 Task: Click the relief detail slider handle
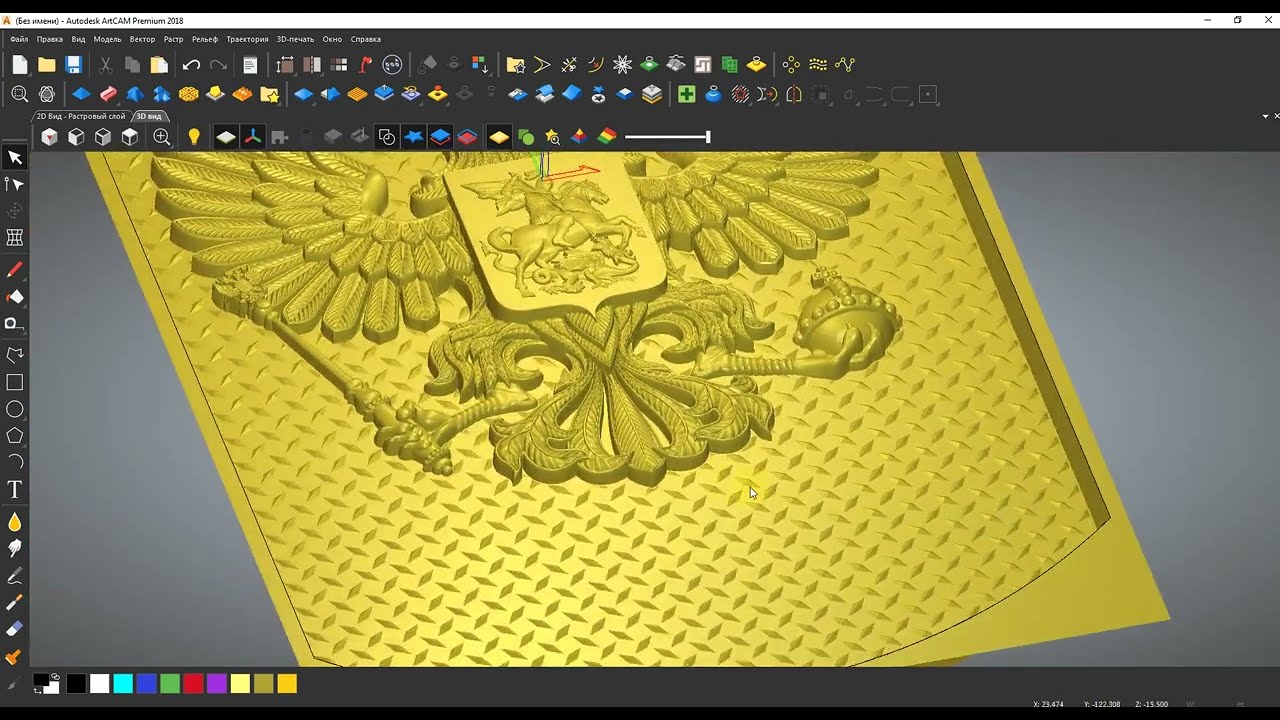[708, 137]
